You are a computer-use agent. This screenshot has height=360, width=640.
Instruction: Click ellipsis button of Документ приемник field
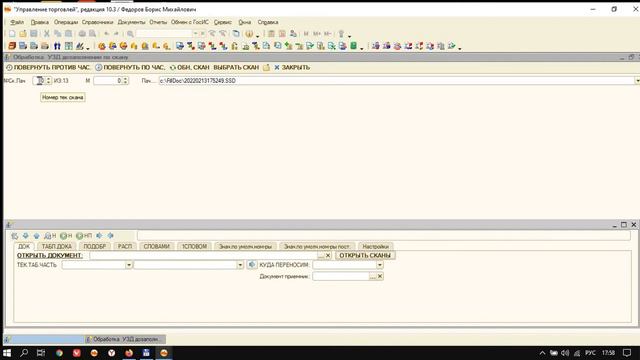point(373,276)
